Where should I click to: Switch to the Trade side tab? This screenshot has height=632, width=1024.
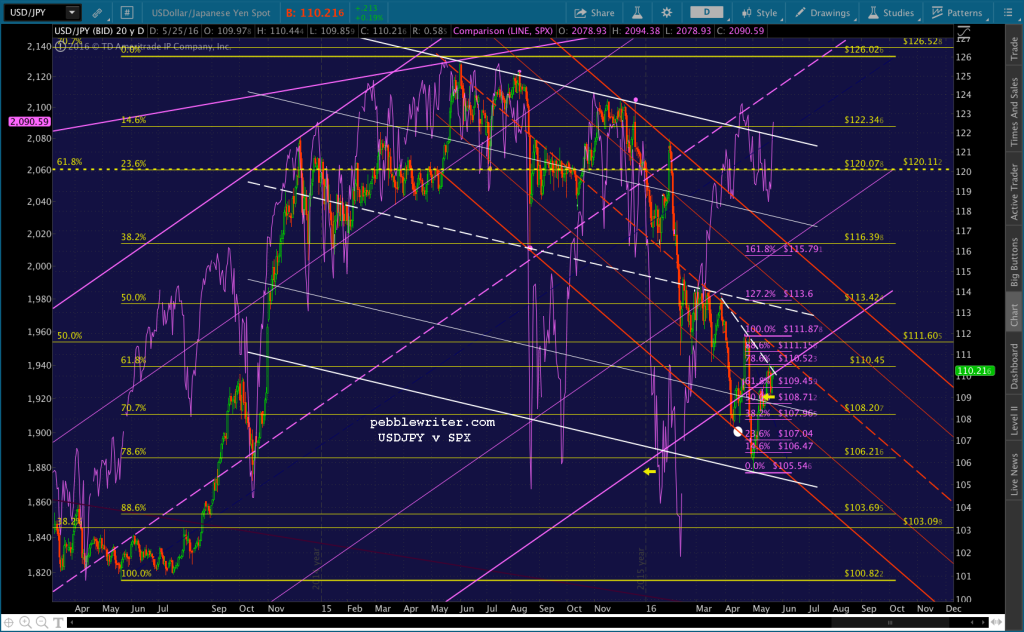coord(1014,49)
